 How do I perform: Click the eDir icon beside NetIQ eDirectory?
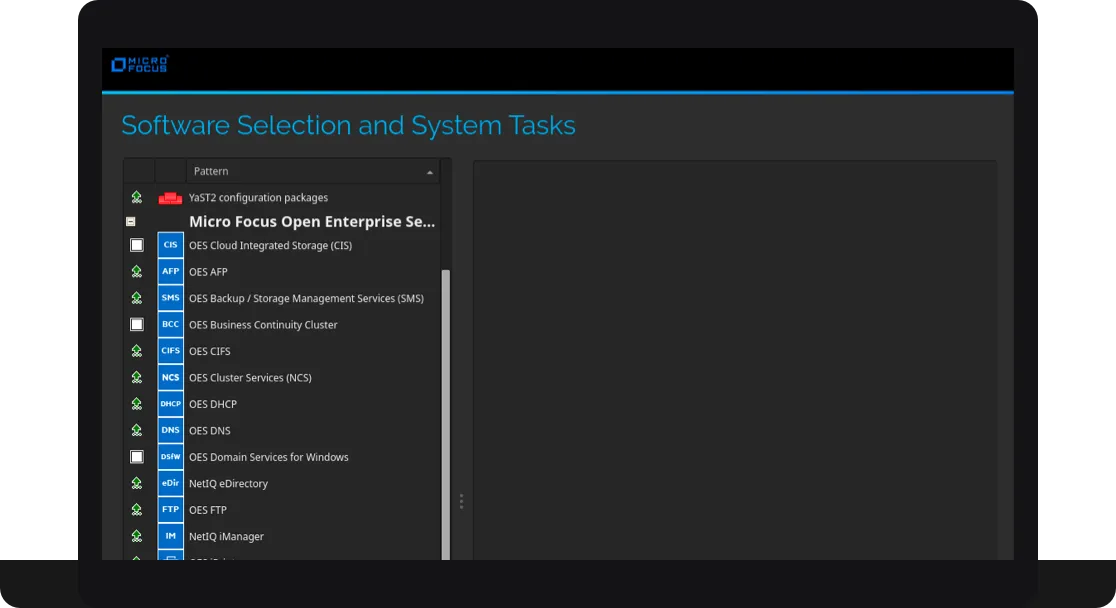[x=170, y=483]
